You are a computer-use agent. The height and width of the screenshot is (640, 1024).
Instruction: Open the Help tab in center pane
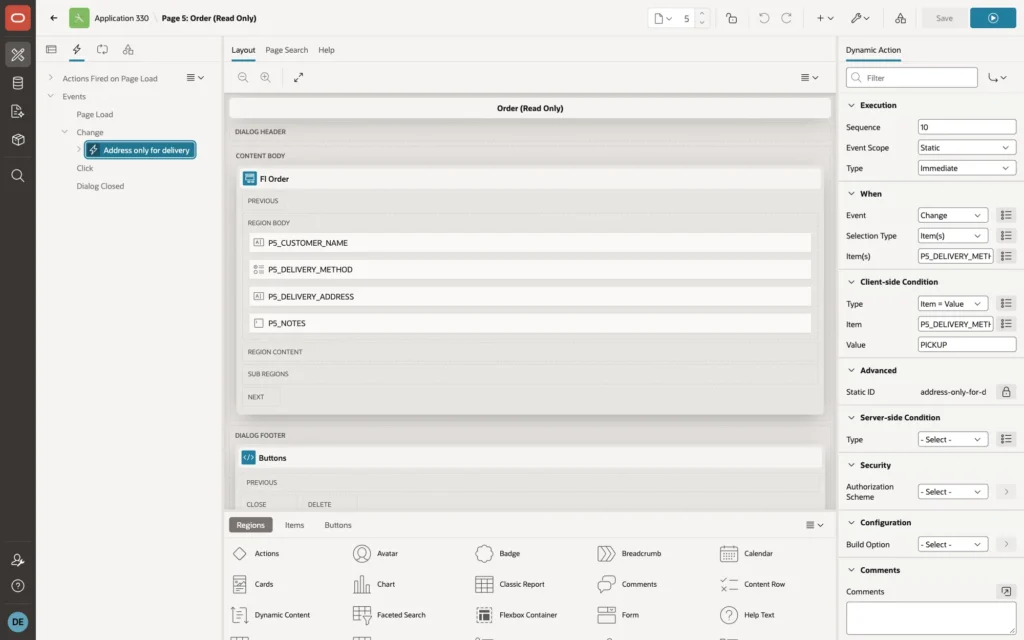[326, 50]
